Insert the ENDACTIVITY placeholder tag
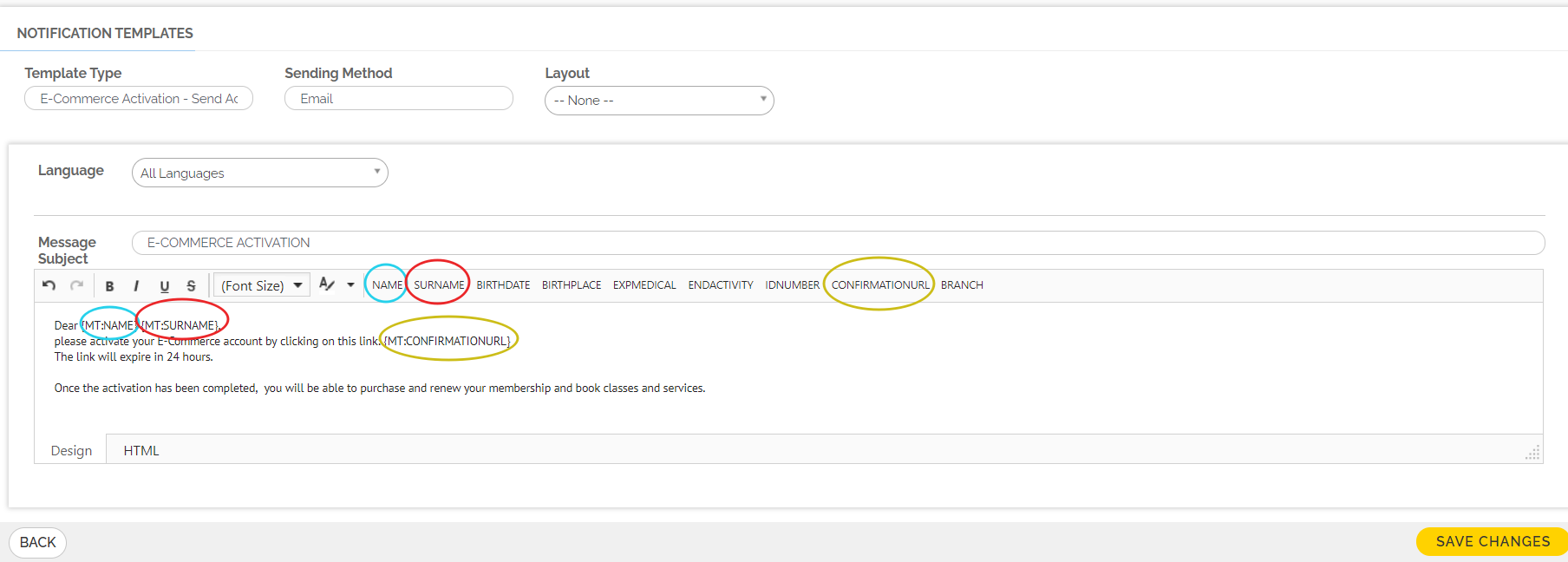The height and width of the screenshot is (562, 1568). [721, 284]
